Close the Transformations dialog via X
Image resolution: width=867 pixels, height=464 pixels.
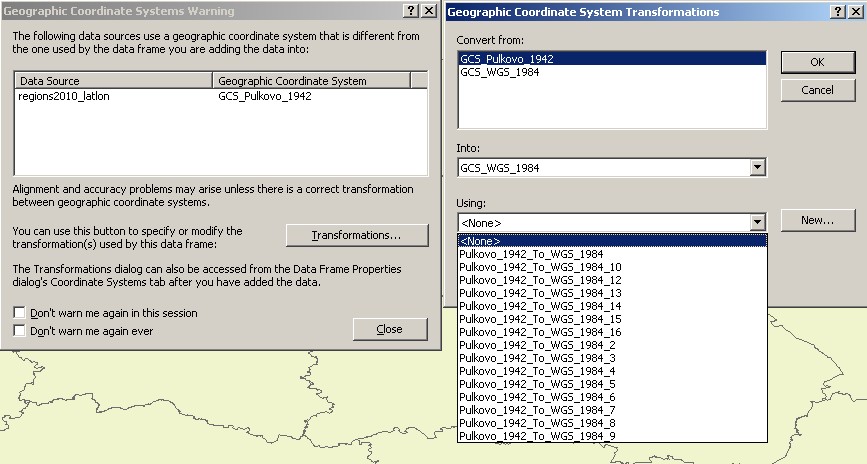tap(856, 12)
